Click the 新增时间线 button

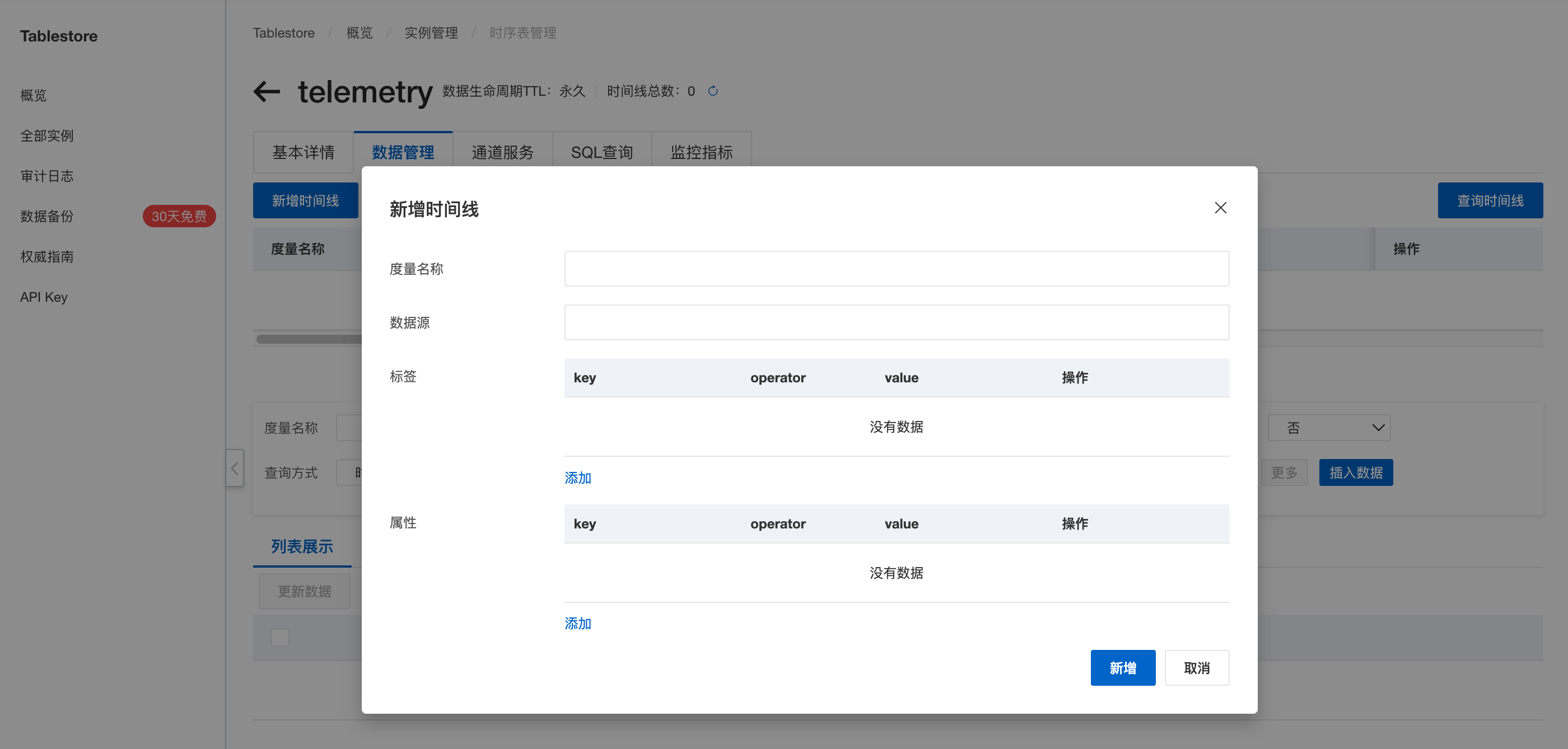tap(306, 201)
